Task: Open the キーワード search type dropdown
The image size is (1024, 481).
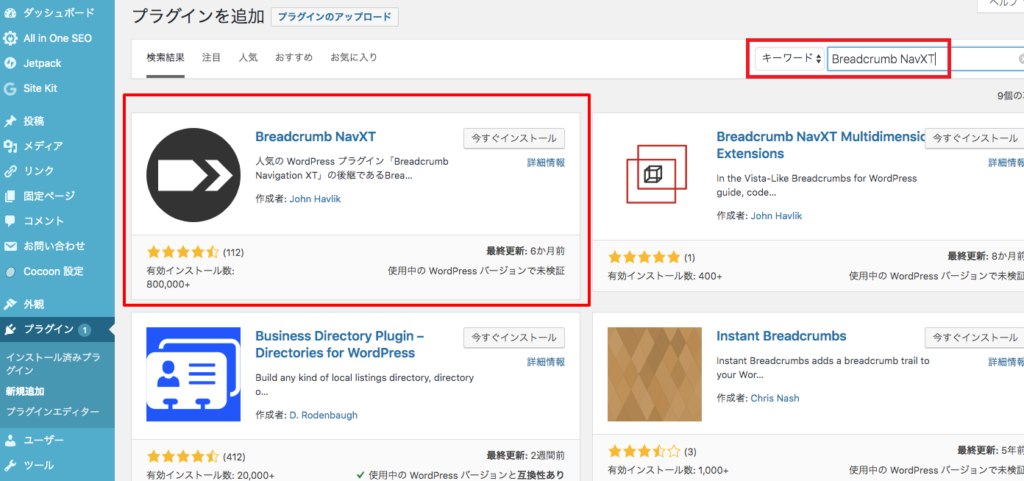Action: tap(790, 58)
